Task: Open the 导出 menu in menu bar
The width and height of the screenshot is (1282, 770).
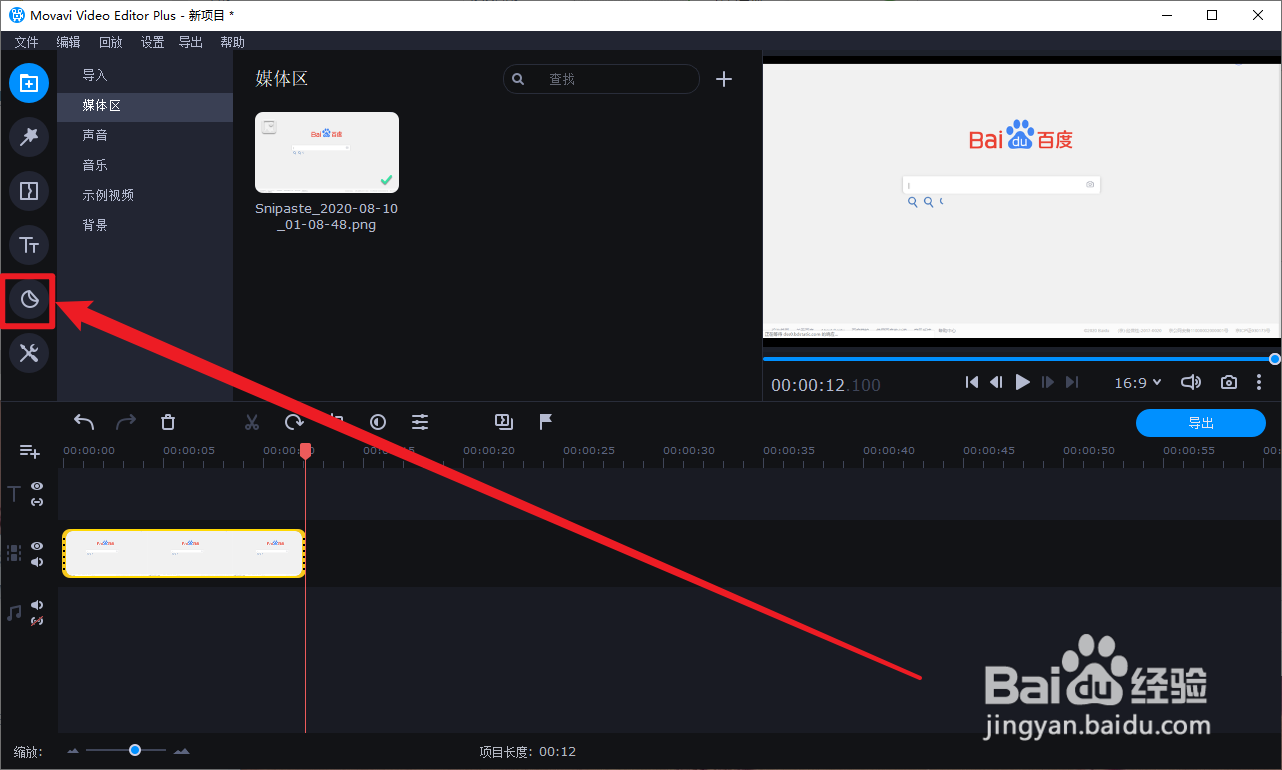Action: [x=190, y=42]
